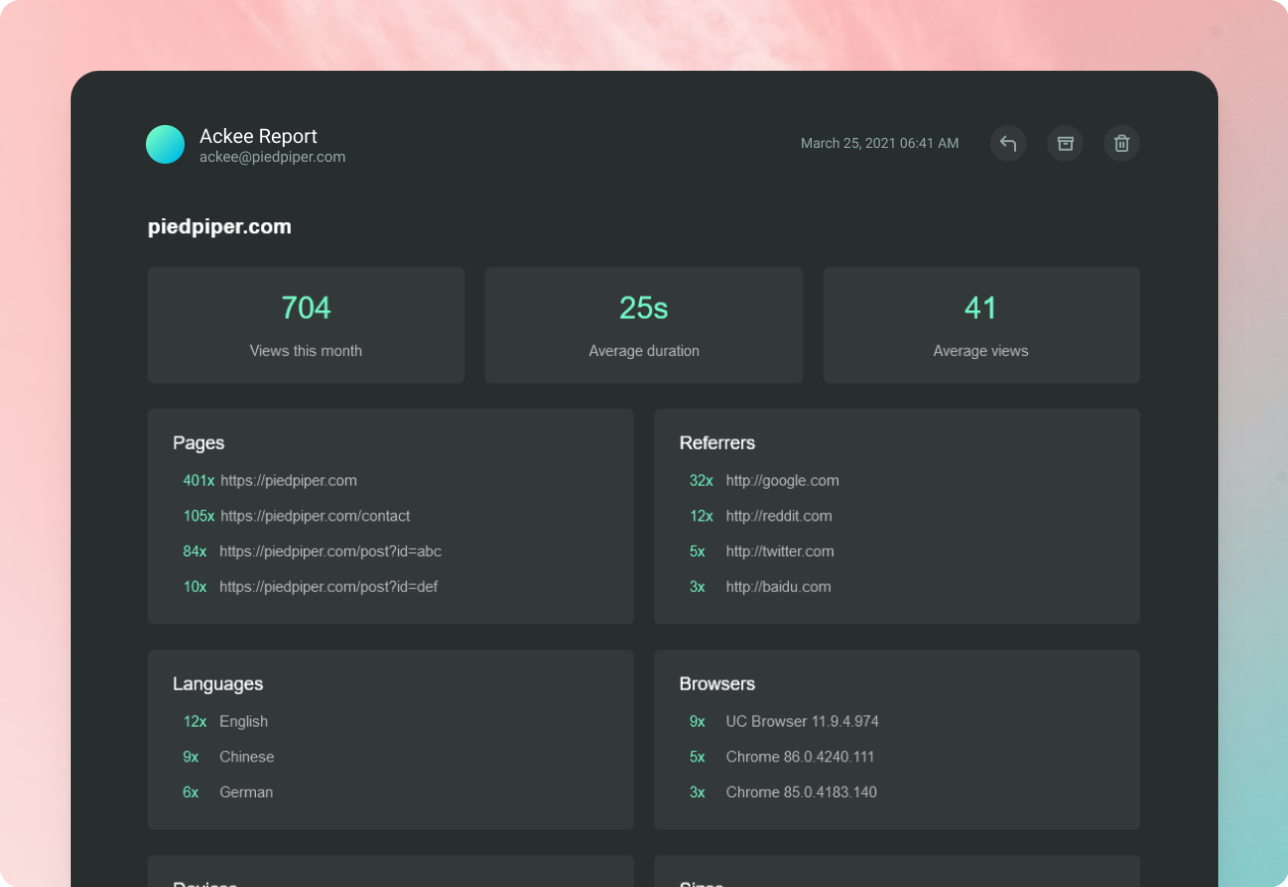The image size is (1288, 887).
Task: Click the Ackee sender avatar circle
Action: tap(165, 145)
